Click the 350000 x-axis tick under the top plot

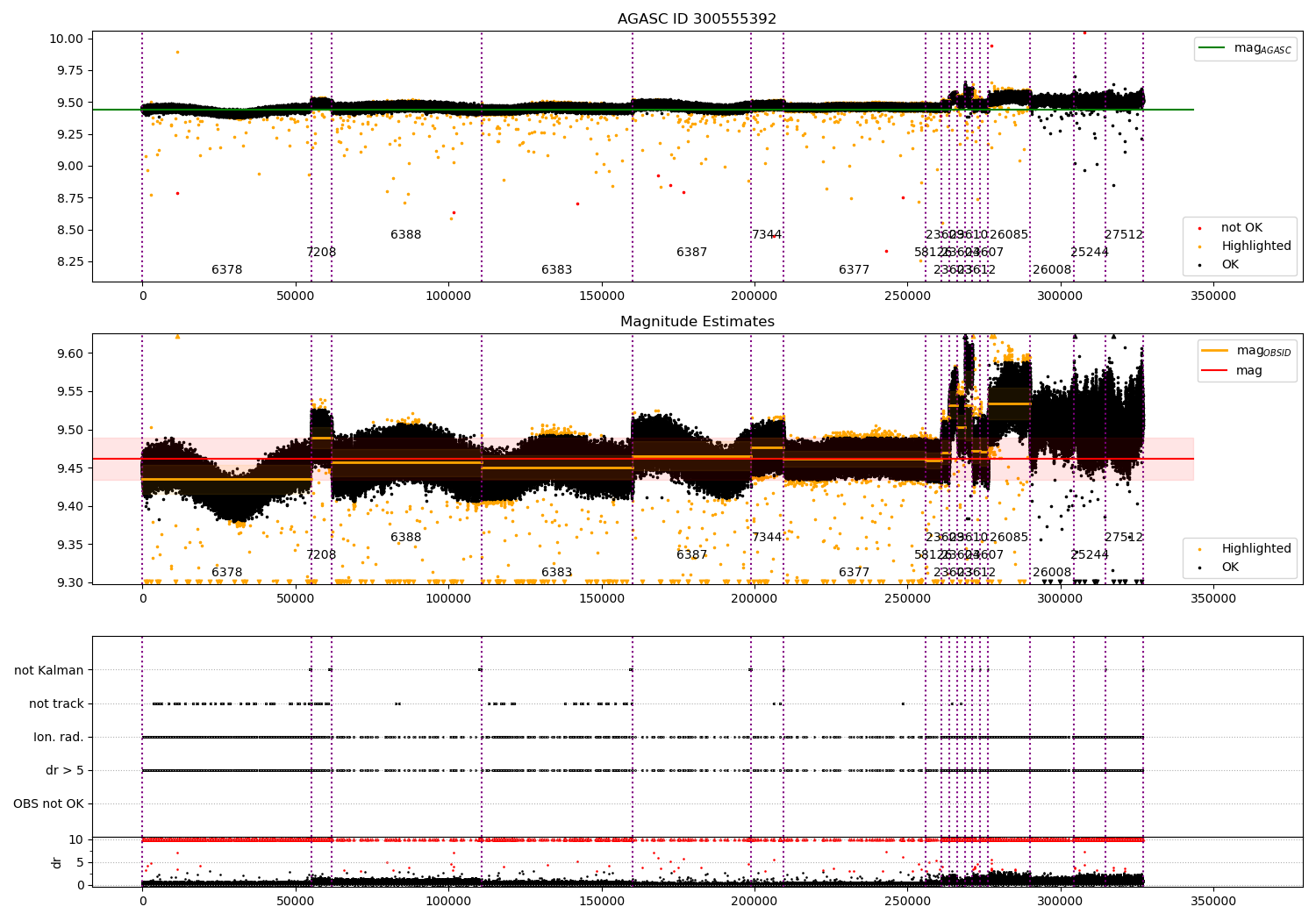(1212, 296)
